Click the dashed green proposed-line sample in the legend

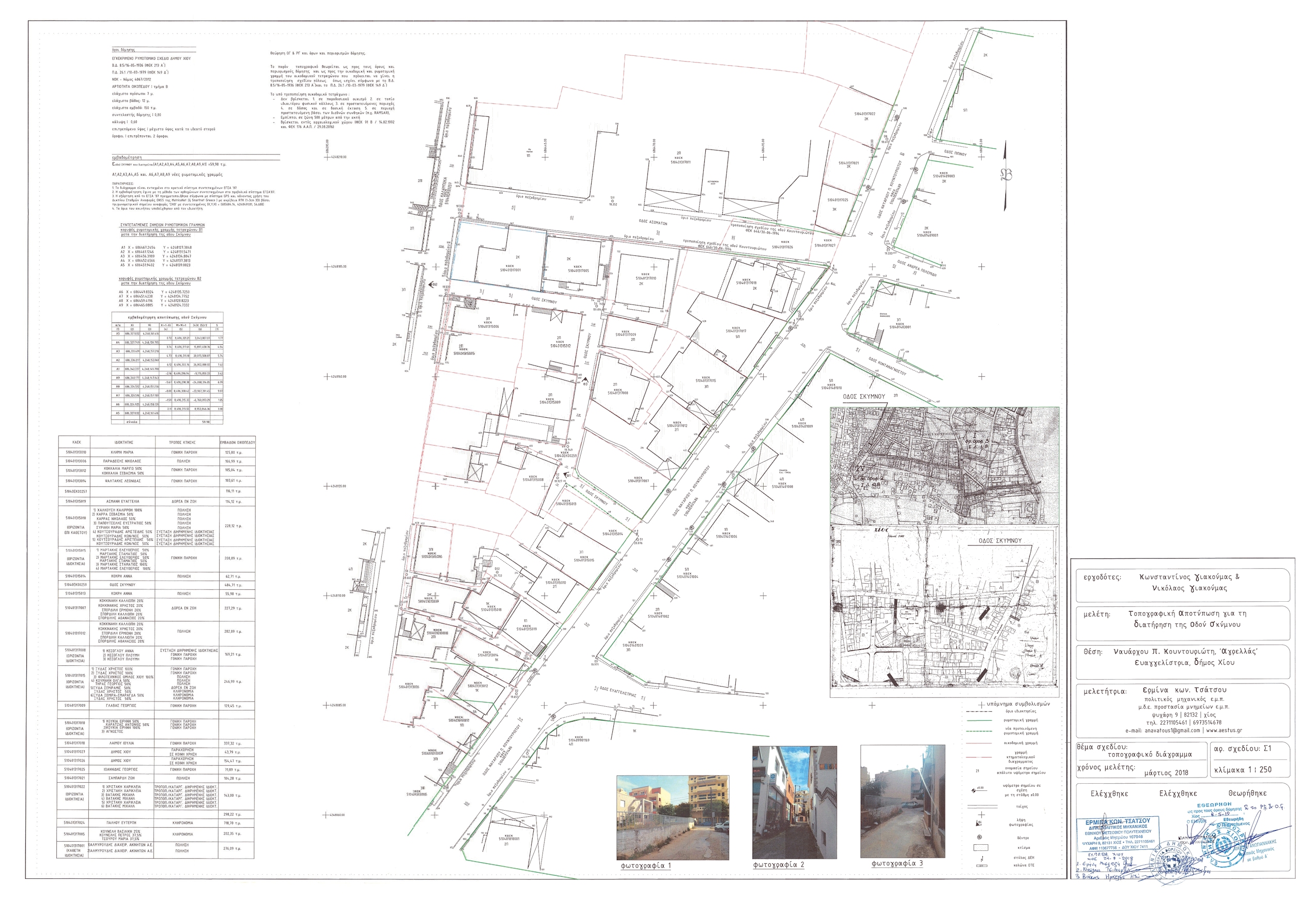(x=979, y=732)
